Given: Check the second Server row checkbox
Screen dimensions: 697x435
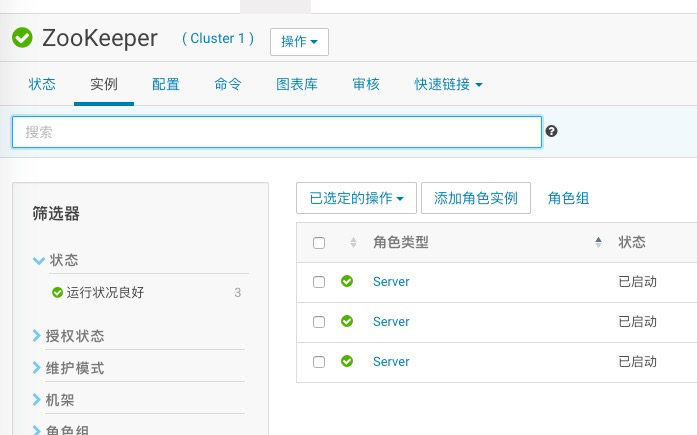Looking at the screenshot, I should point(319,322).
